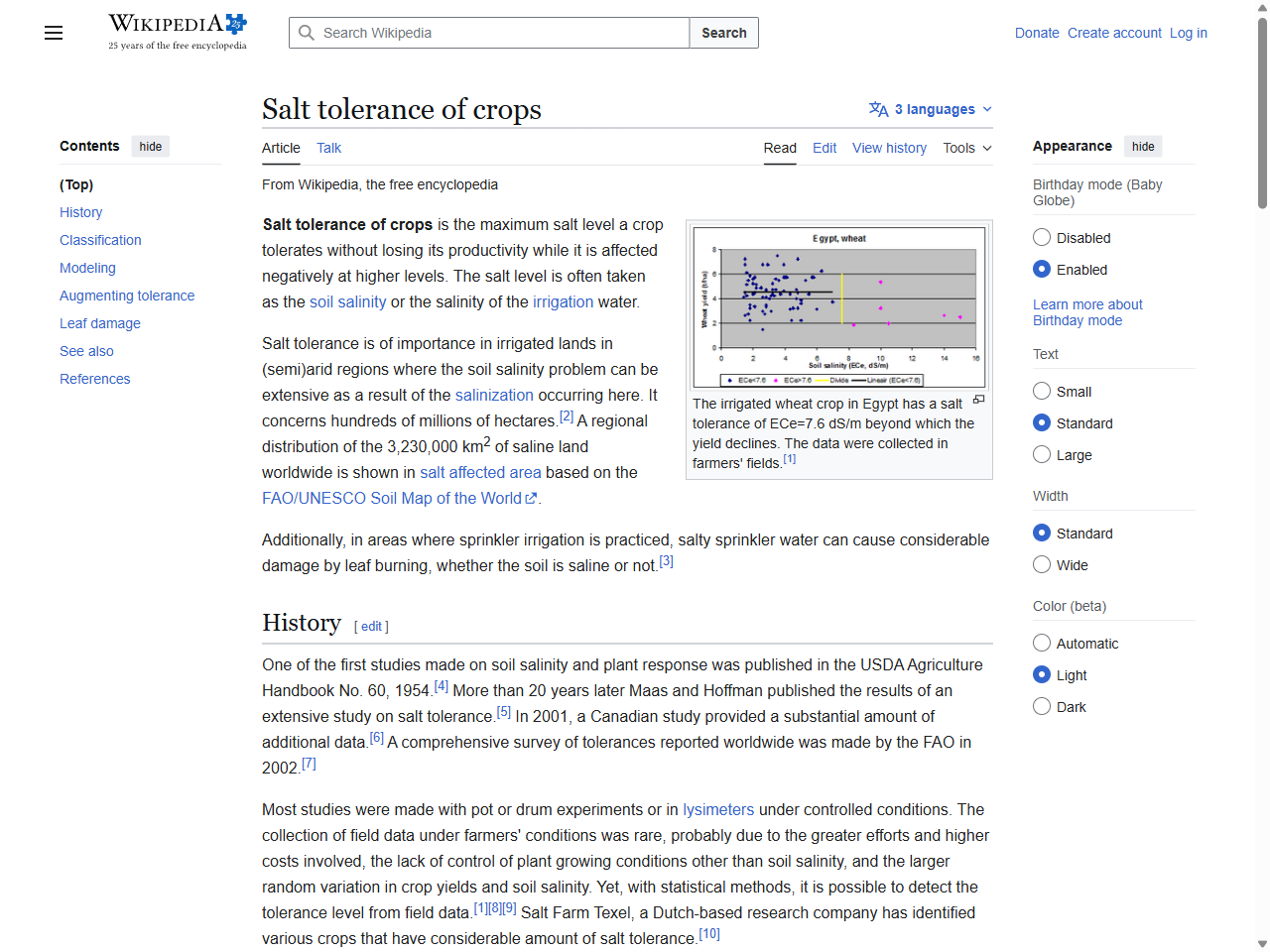Select Large text size
1270x952 pixels.
pos(1042,454)
